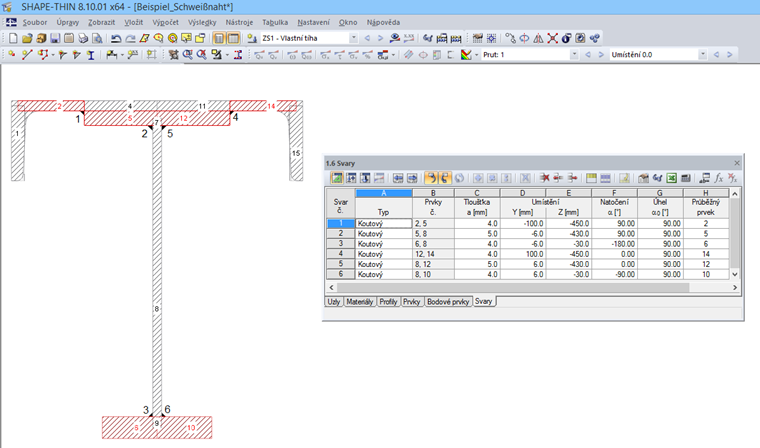Image resolution: width=760 pixels, height=448 pixels.
Task: Click cell '12, 14' in Prvky column
Action: (433, 254)
